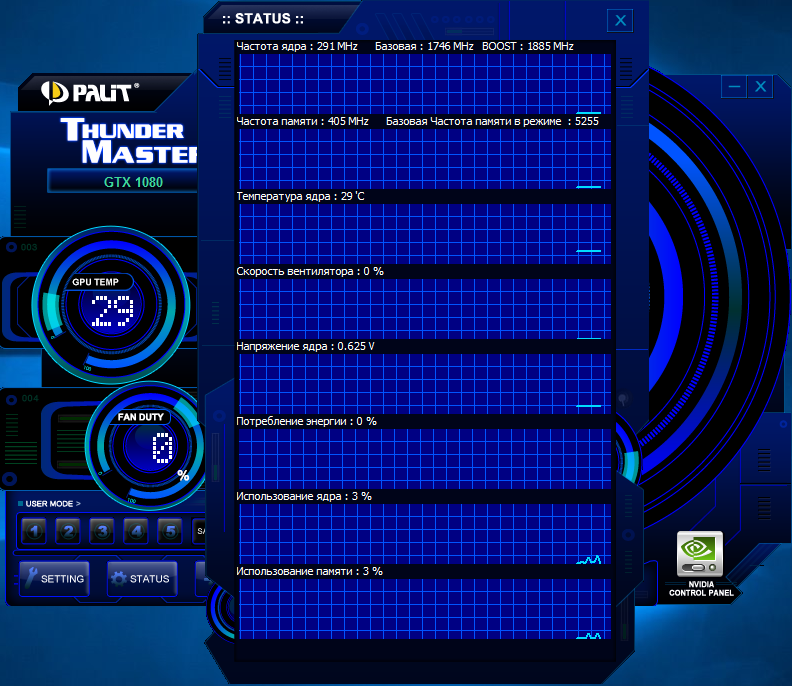Click the GPU TEMP gauge showing 29
The height and width of the screenshot is (686, 792).
111,305
